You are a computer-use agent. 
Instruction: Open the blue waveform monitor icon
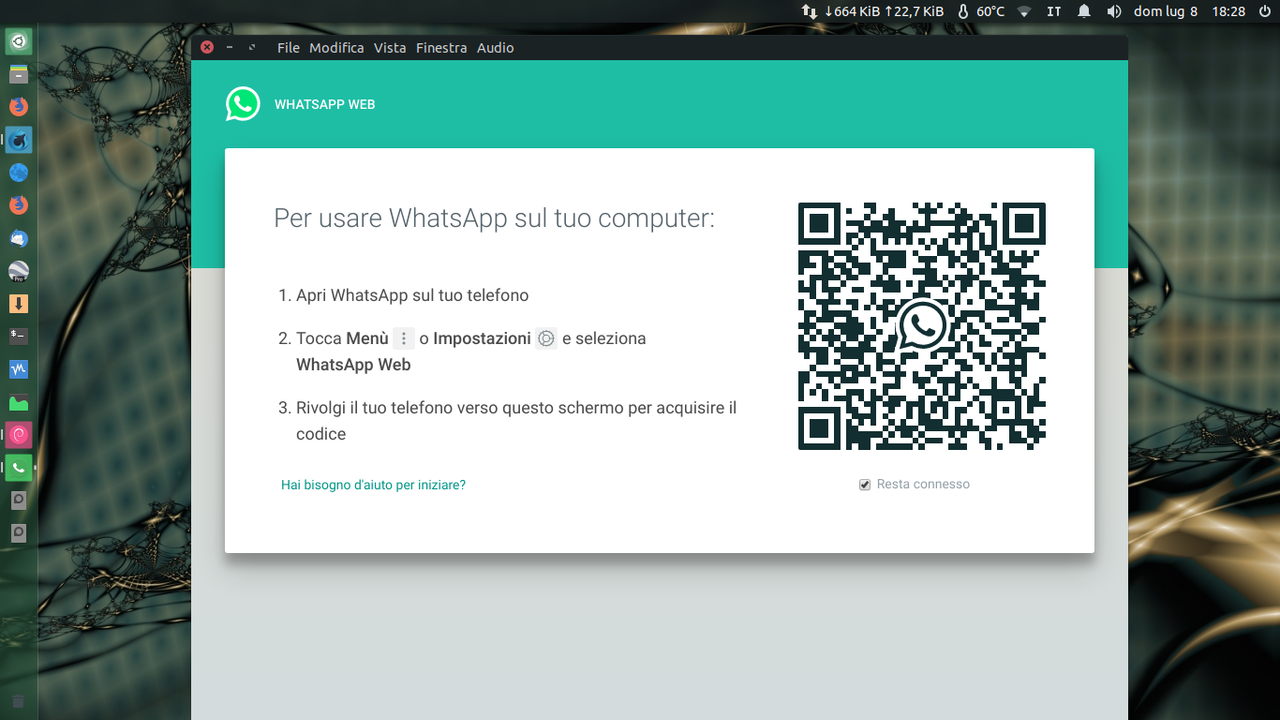[19, 369]
